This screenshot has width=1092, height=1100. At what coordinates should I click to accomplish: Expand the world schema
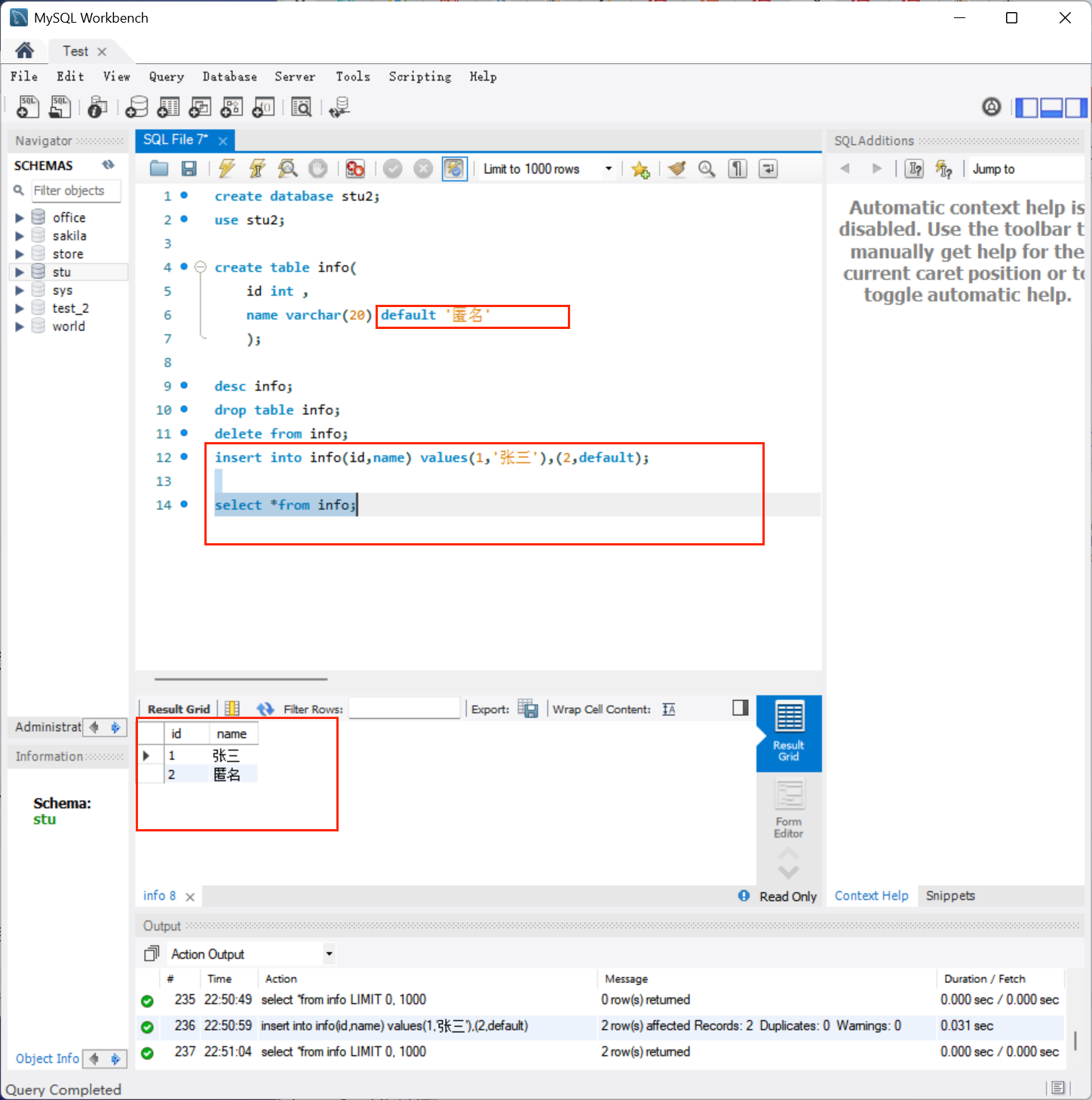click(x=20, y=327)
